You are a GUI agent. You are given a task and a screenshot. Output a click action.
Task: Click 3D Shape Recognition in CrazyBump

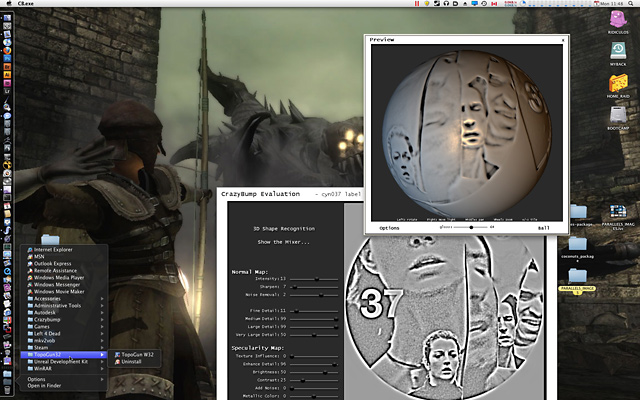coord(284,229)
